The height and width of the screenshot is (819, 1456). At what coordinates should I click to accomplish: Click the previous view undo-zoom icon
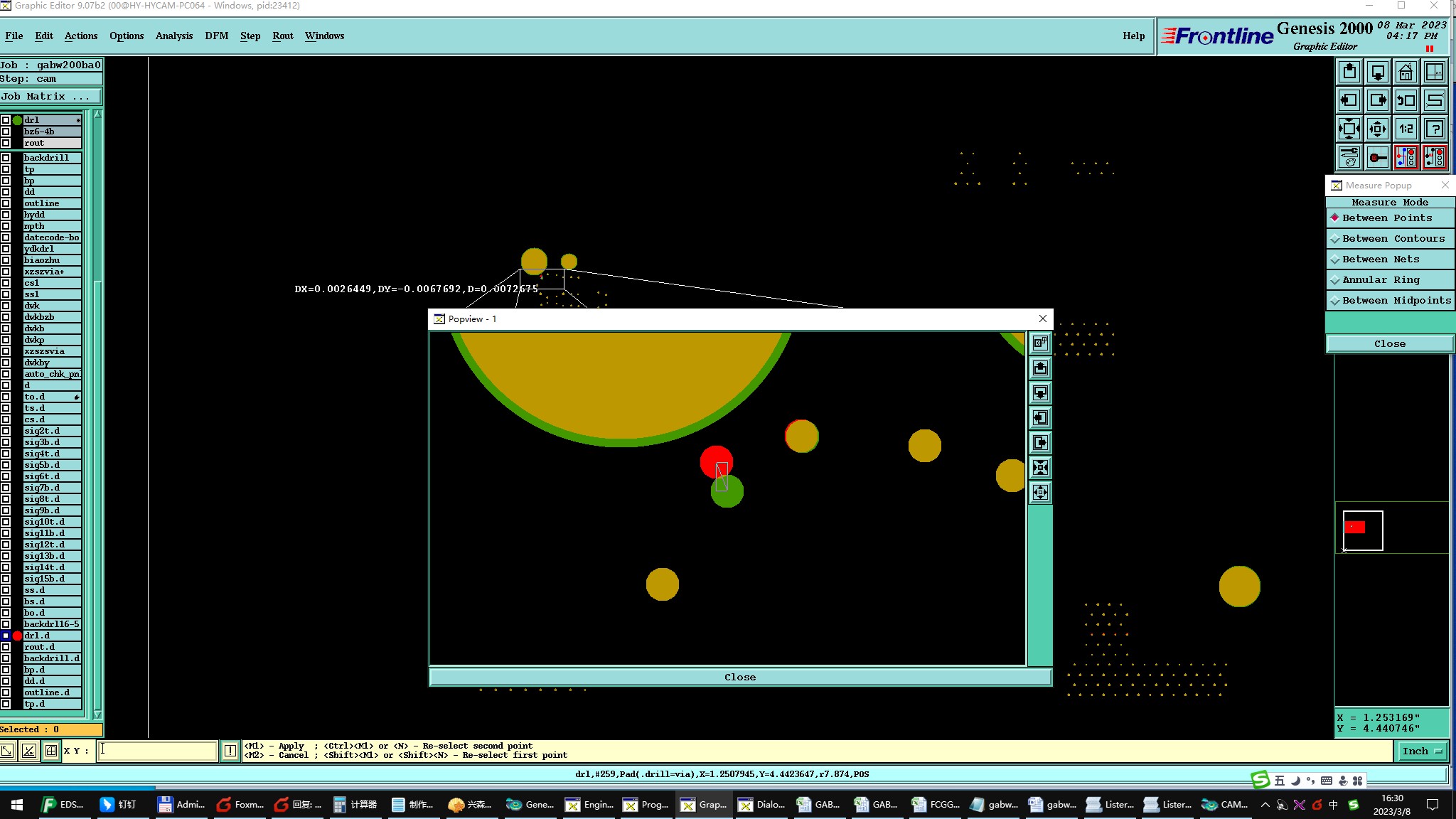1406,101
